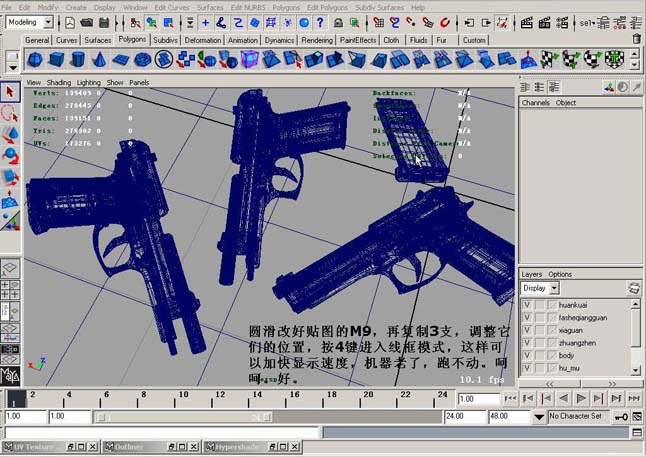Click the single perspective view layout icon

coord(10,269)
